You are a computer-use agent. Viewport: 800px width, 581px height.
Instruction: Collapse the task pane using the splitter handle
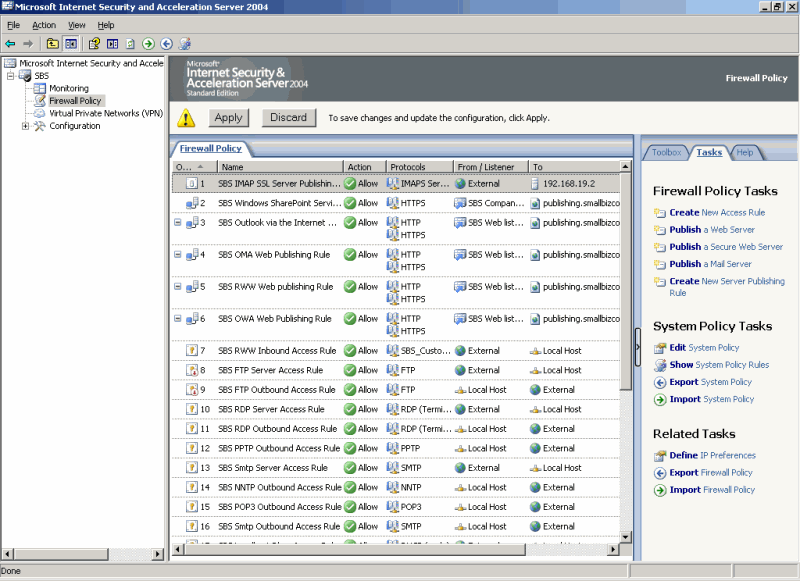point(637,347)
